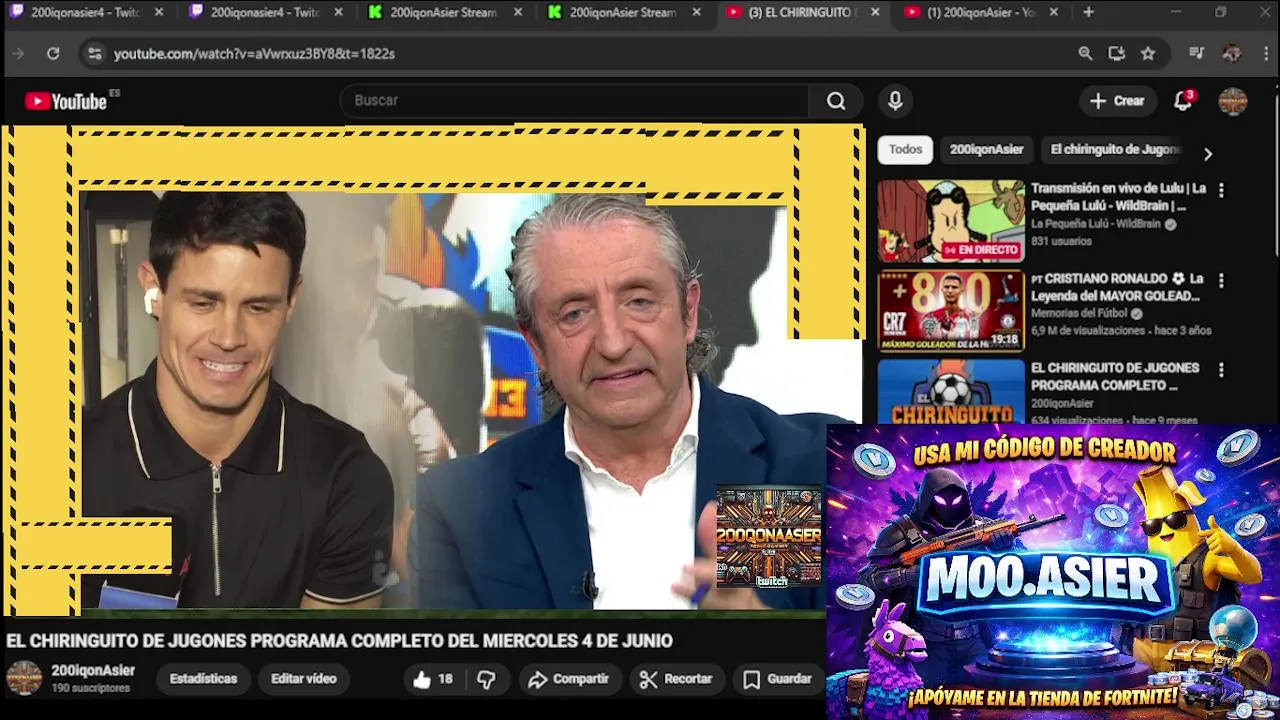Open Memorias del Fútbol channel

(x=1079, y=314)
